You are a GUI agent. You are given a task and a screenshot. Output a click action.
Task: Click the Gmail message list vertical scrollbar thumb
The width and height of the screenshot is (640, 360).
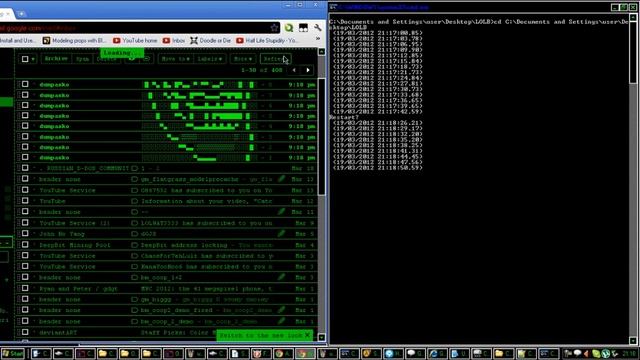(322, 137)
